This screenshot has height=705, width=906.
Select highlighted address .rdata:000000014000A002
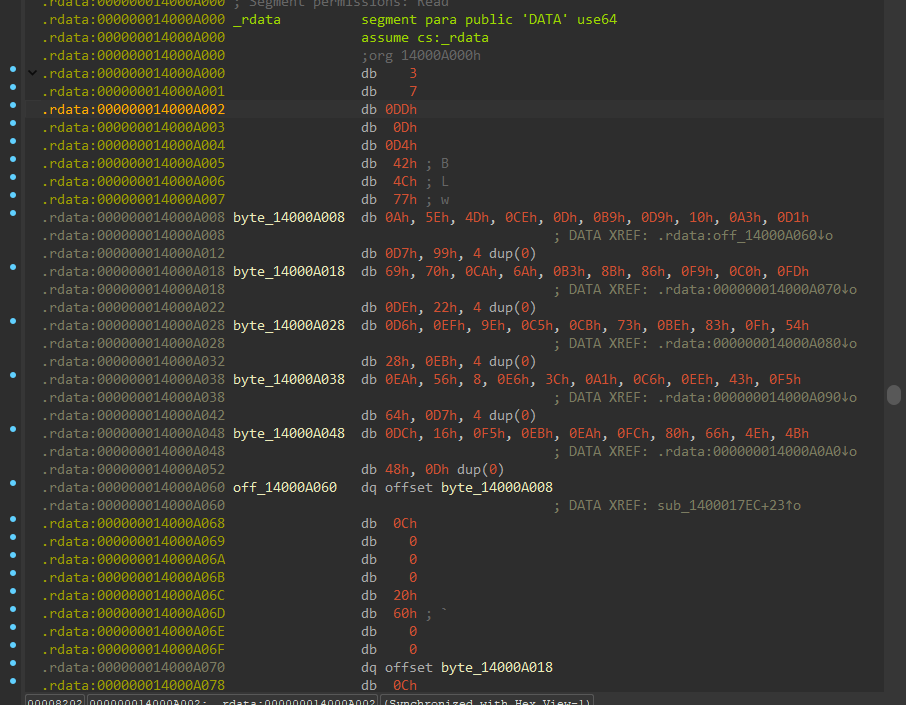pos(133,109)
